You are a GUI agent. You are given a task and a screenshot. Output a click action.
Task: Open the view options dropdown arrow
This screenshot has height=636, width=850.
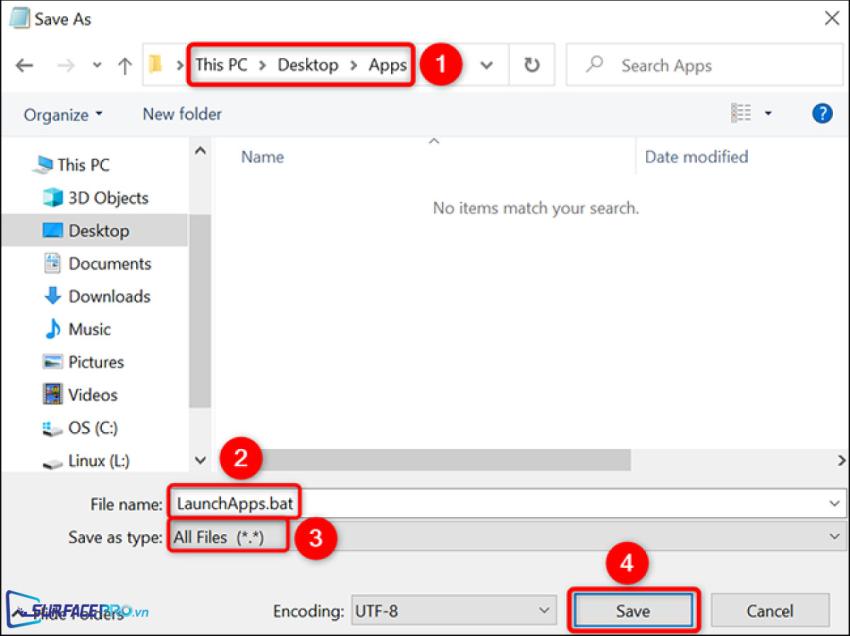coord(768,113)
